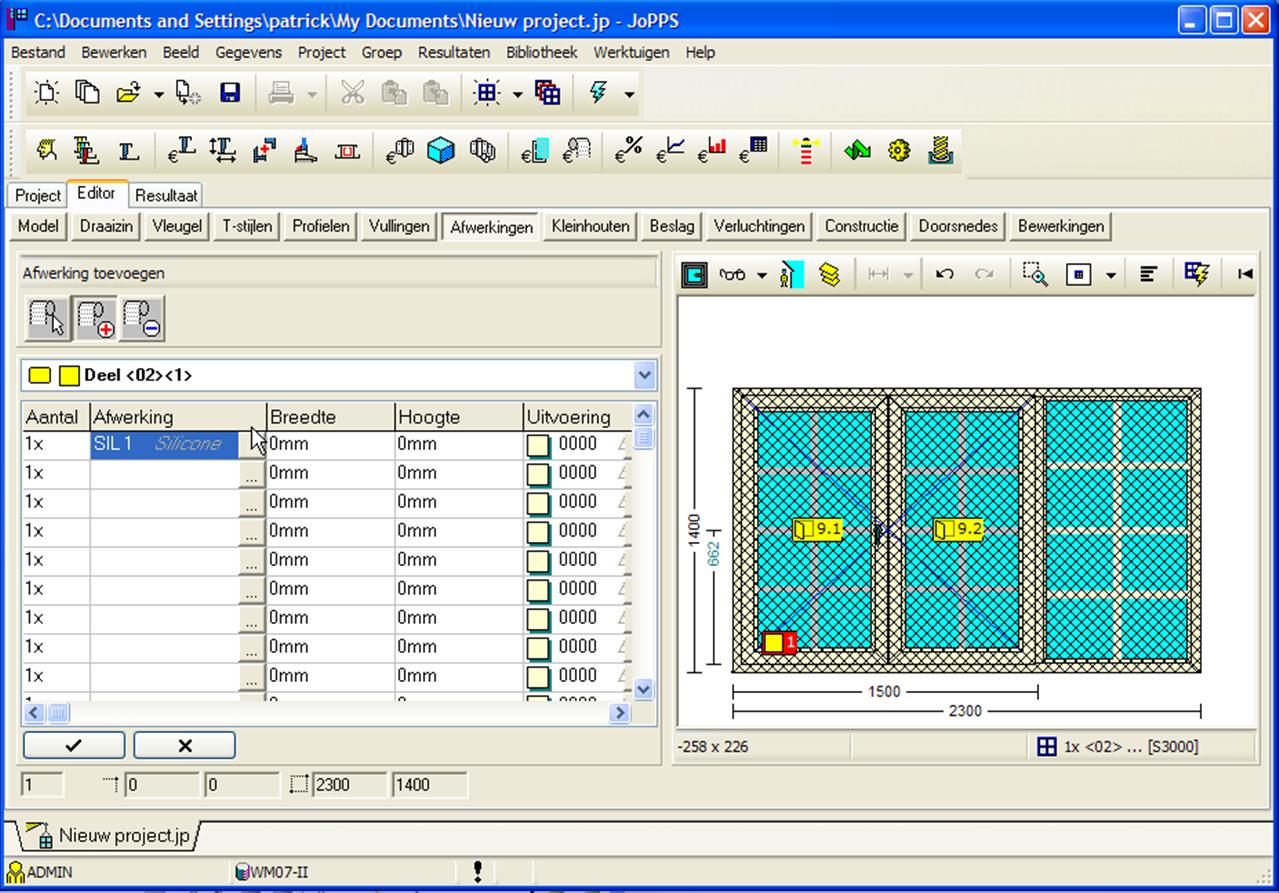Viewport: 1279px width, 893px height.
Task: Click the glasses view icon
Action: tap(733, 274)
